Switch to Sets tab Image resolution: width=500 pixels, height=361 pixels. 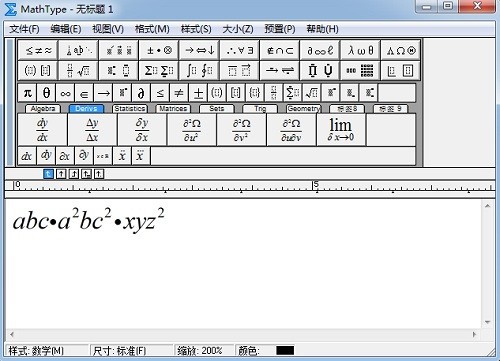point(217,109)
